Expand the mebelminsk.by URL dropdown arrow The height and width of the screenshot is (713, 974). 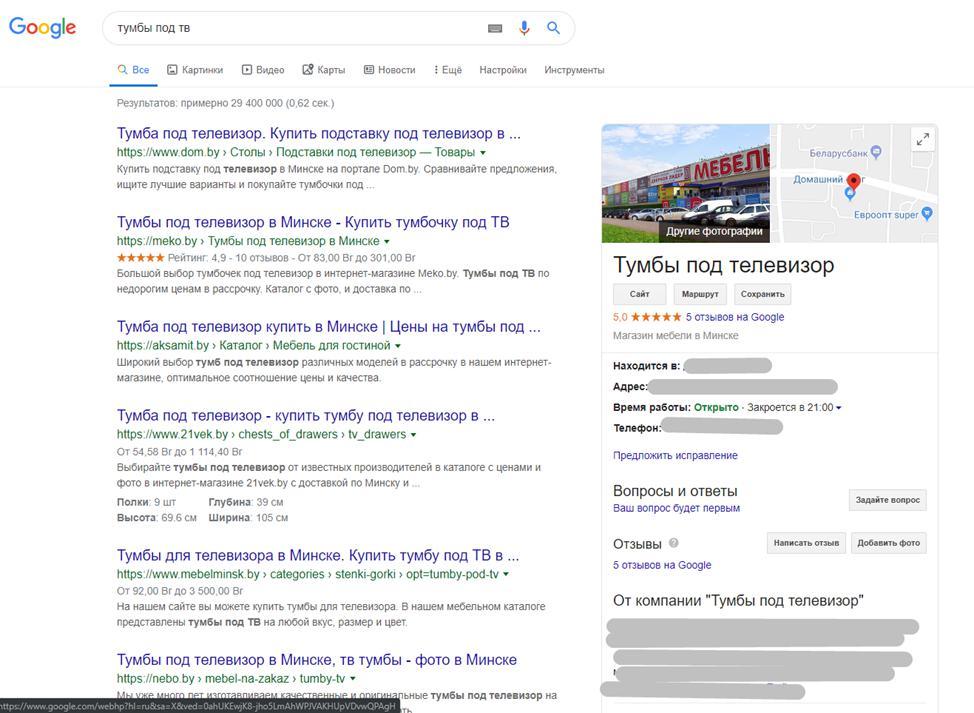coord(506,574)
